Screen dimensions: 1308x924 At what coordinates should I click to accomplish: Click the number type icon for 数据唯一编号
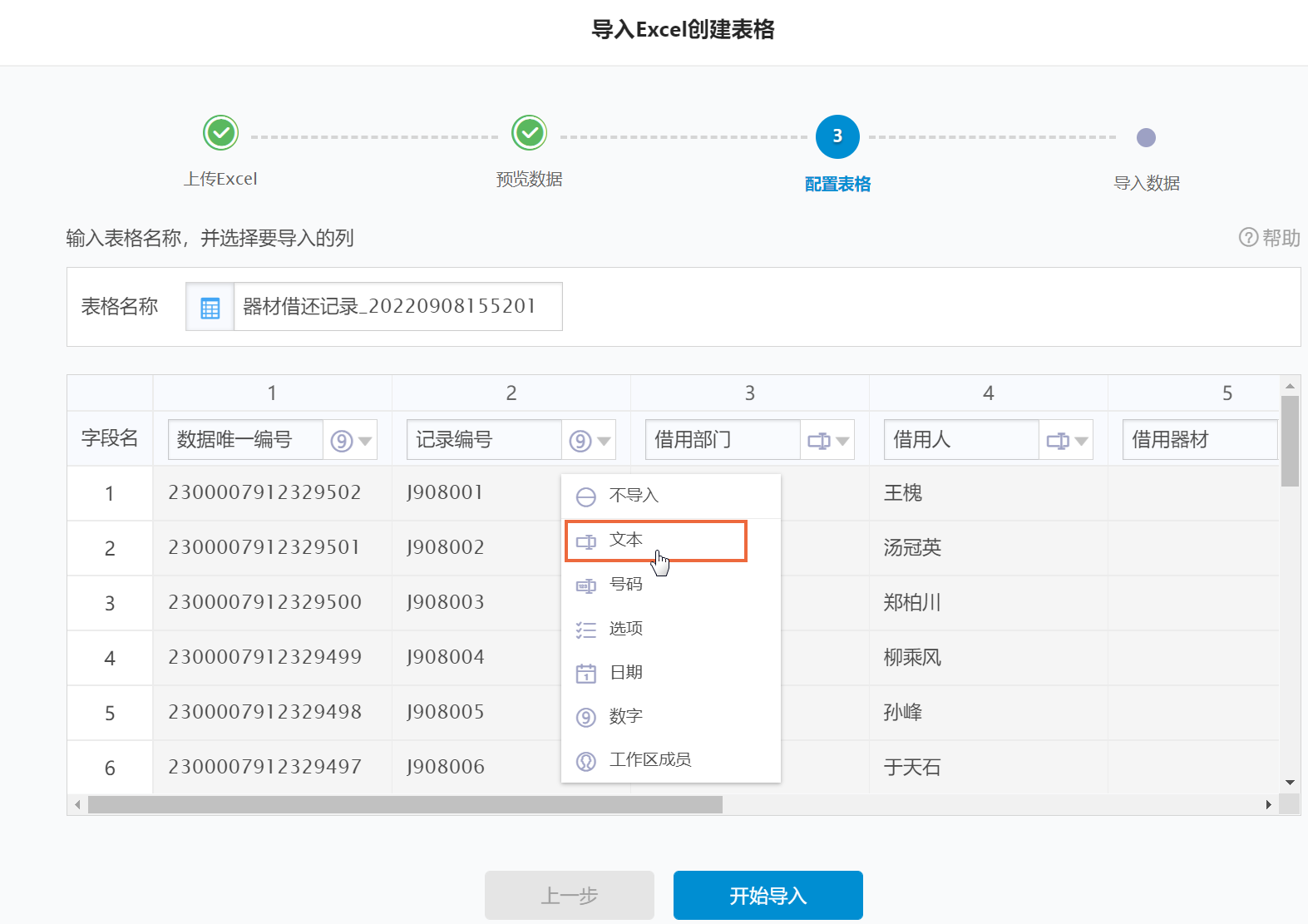pyautogui.click(x=342, y=441)
